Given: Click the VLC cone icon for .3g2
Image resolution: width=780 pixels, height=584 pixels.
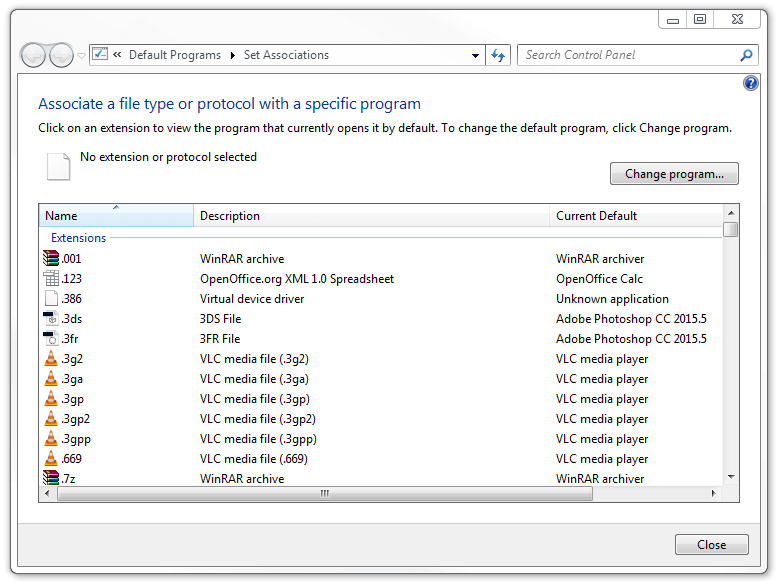Looking at the screenshot, I should [51, 358].
